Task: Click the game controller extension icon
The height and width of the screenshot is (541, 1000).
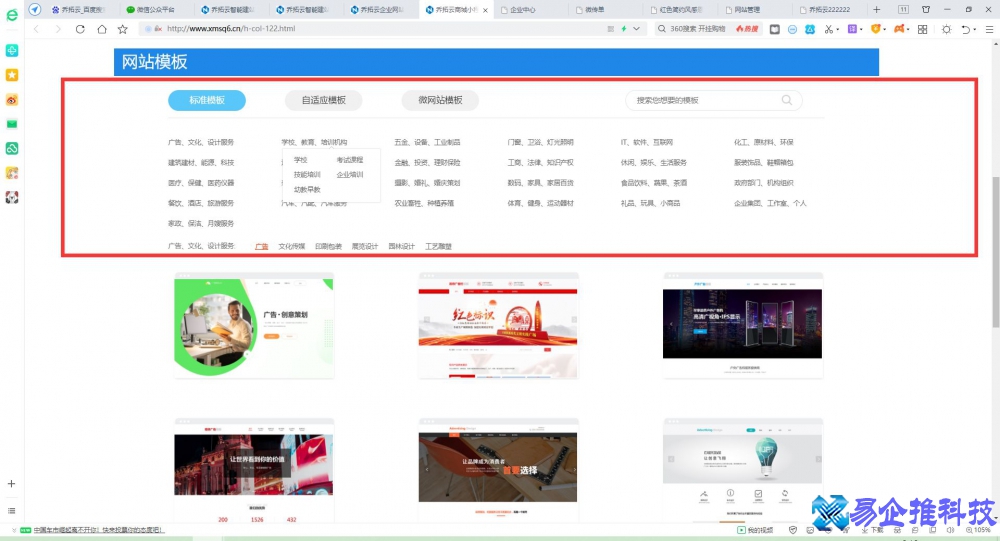Action: coord(899,29)
